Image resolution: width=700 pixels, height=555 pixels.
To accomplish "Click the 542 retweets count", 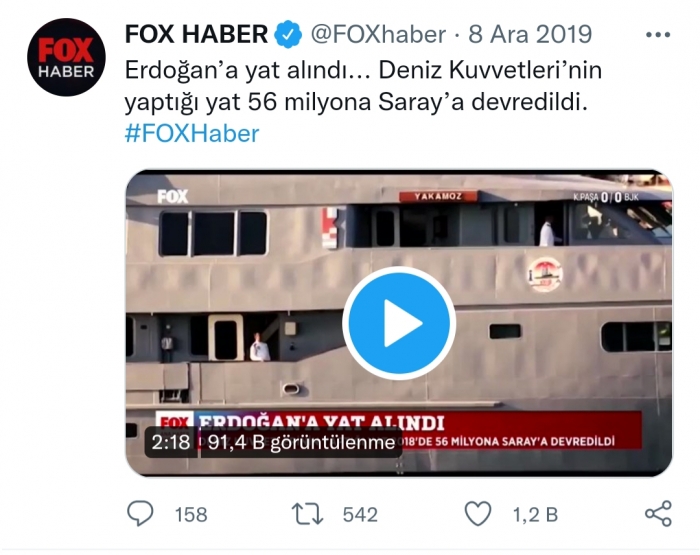I will pos(360,514).
